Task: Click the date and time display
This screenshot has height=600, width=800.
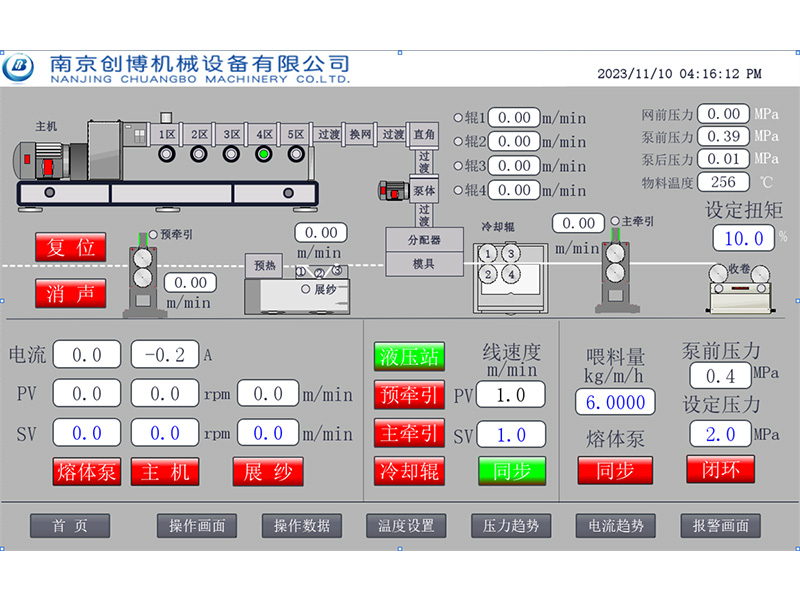Action: [679, 74]
